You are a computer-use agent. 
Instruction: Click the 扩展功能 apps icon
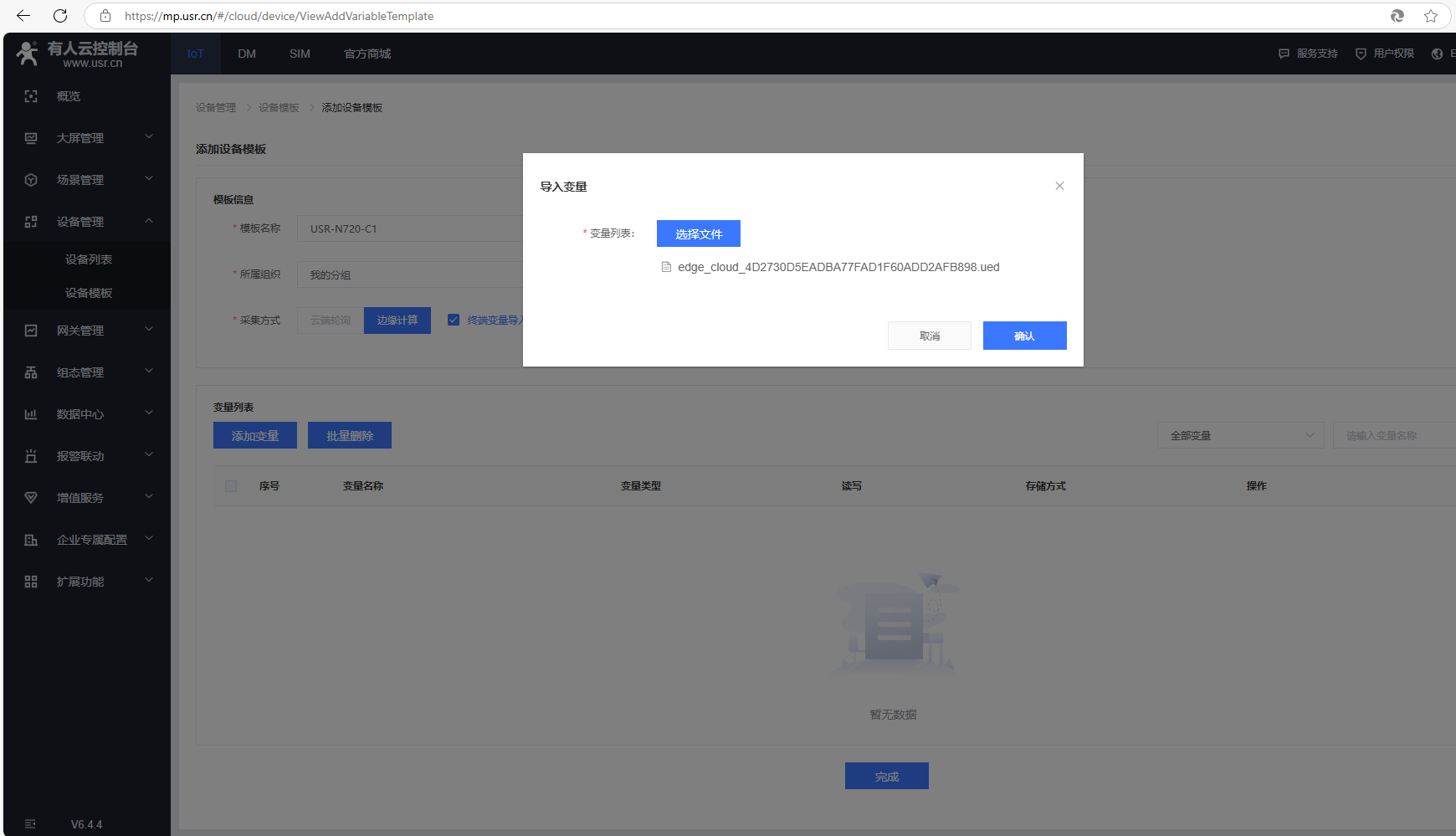pos(31,582)
